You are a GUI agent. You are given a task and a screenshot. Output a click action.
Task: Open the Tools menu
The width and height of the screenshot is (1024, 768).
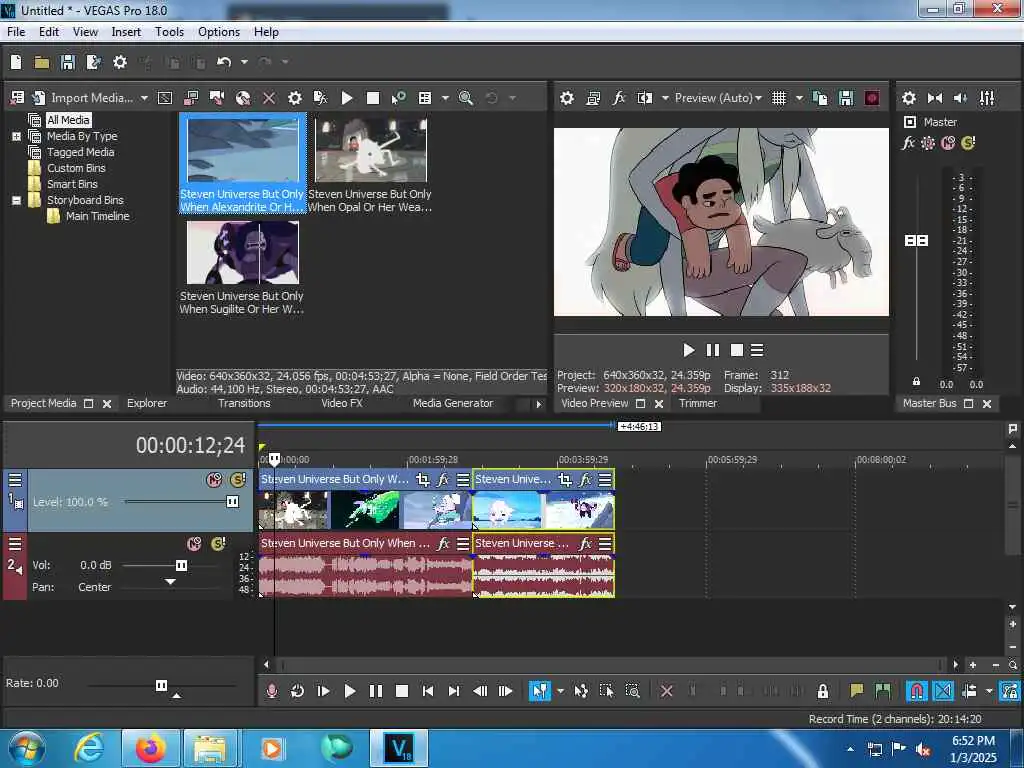pyautogui.click(x=169, y=31)
